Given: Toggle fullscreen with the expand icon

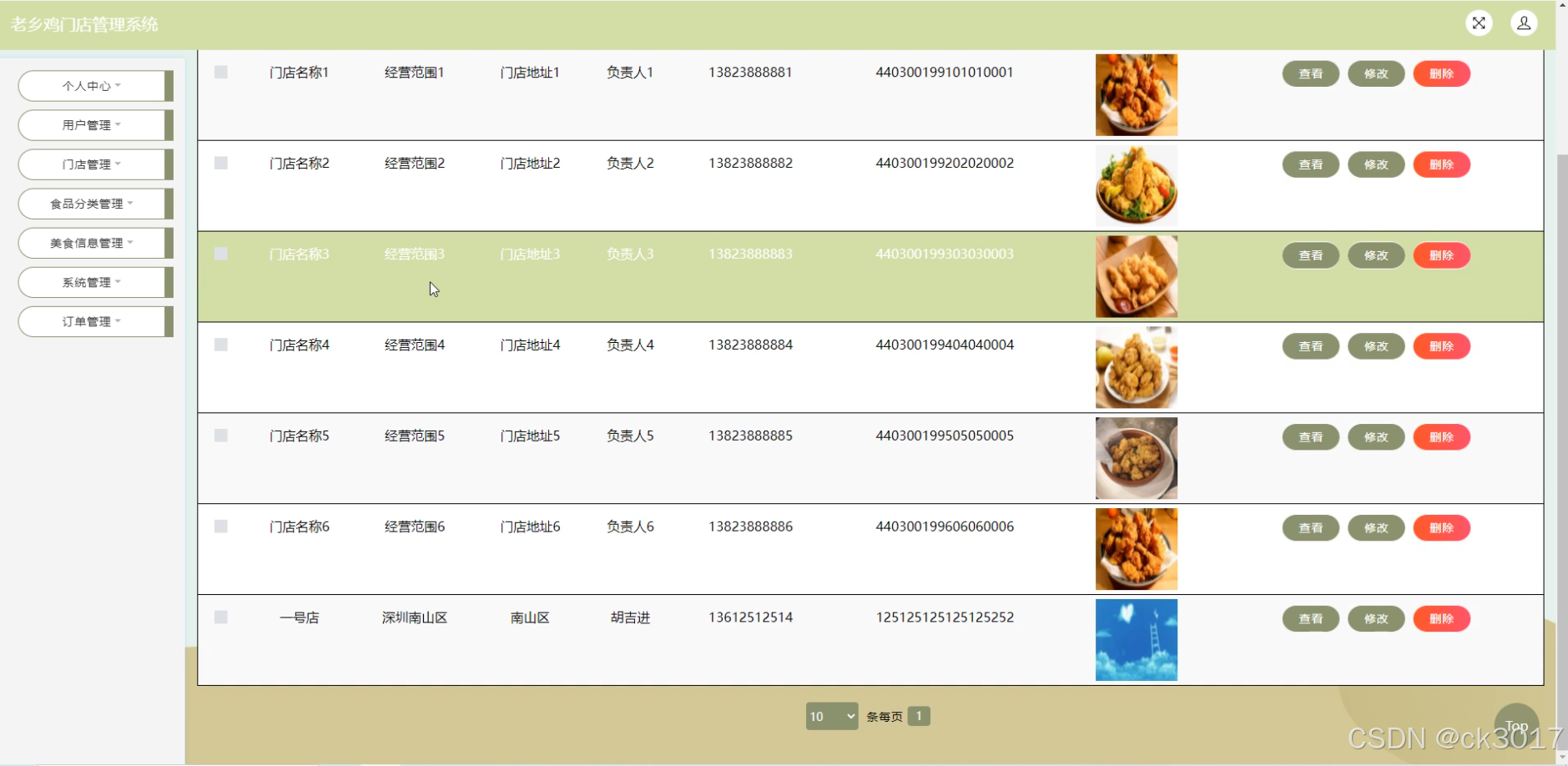Looking at the screenshot, I should pos(1479,23).
